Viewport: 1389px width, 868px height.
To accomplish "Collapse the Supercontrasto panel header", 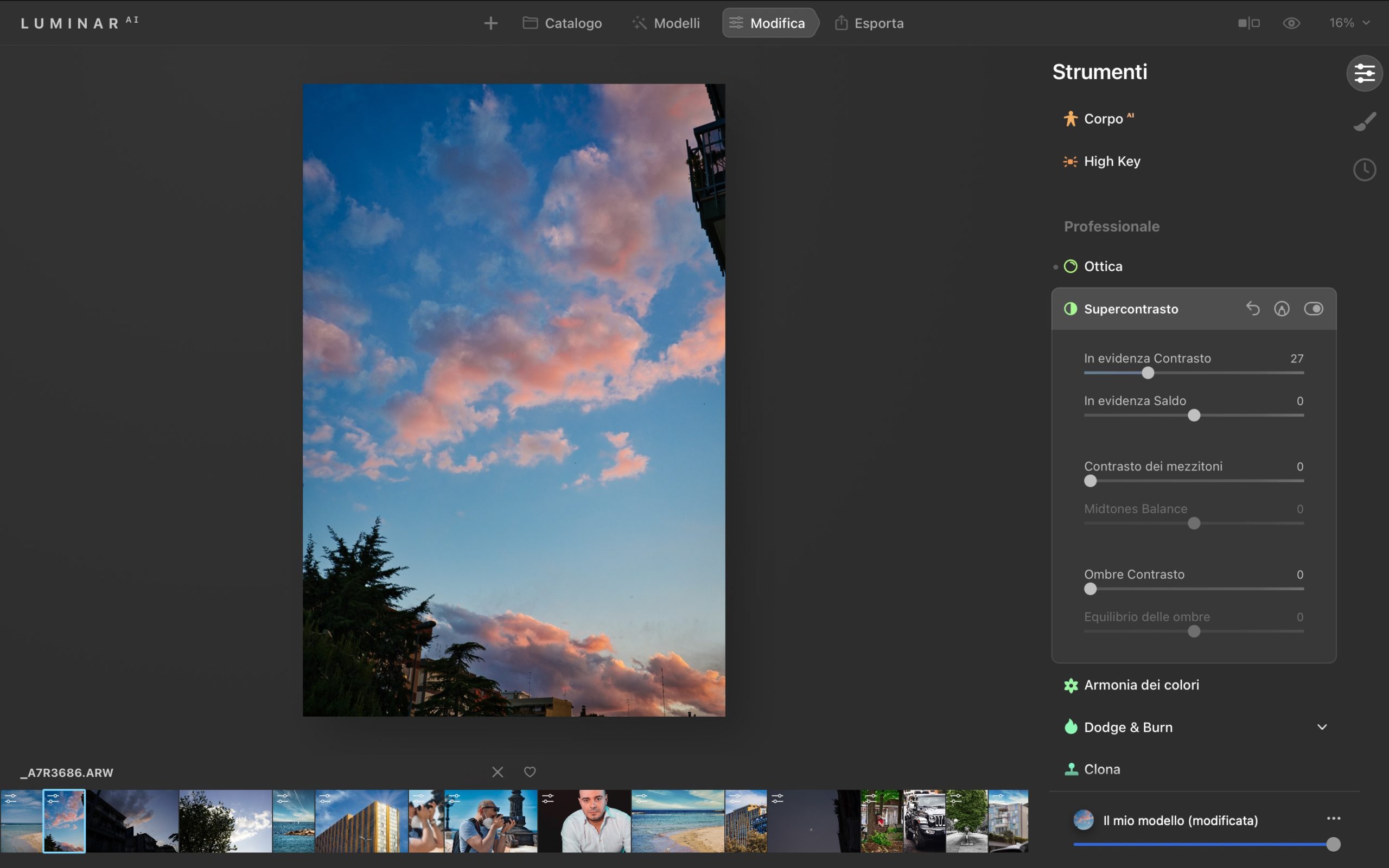I will click(1194, 309).
